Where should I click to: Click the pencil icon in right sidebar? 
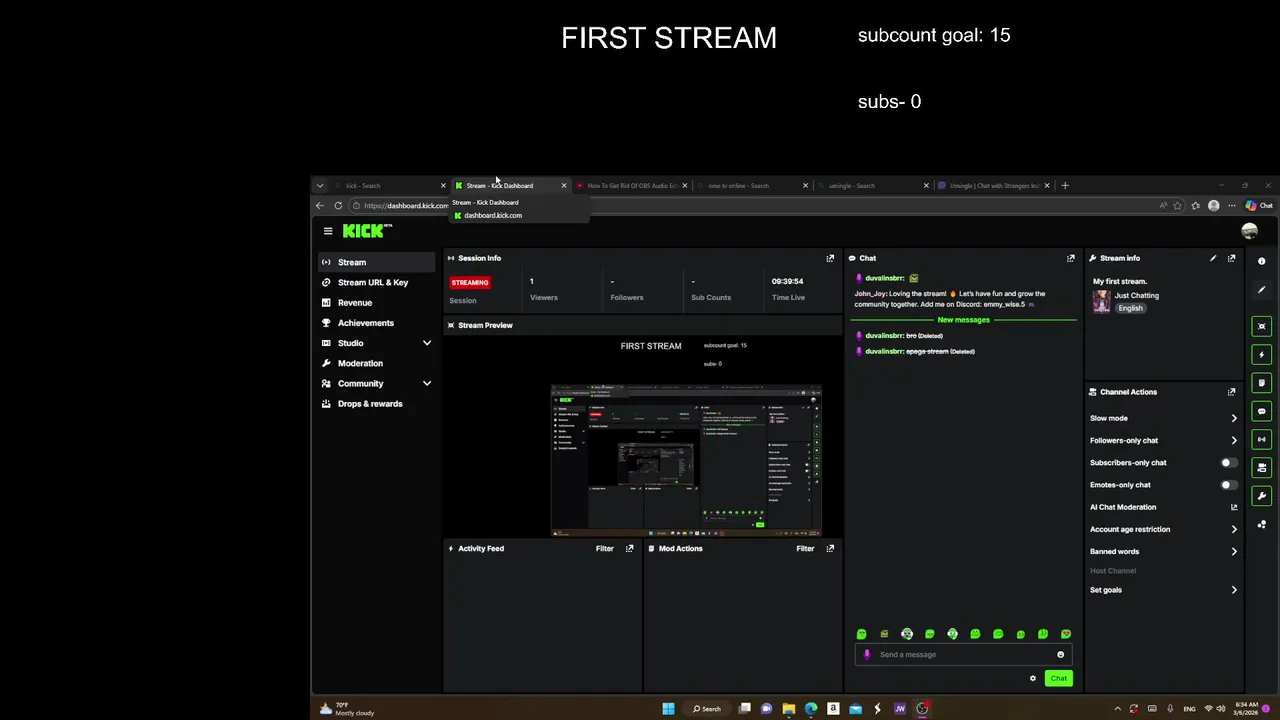coord(1261,290)
